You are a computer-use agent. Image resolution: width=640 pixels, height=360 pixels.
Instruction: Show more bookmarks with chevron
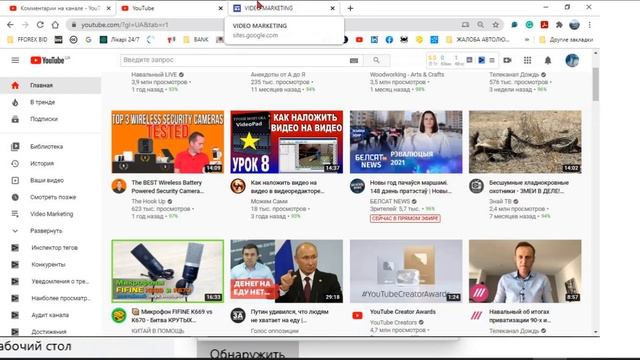(527, 40)
